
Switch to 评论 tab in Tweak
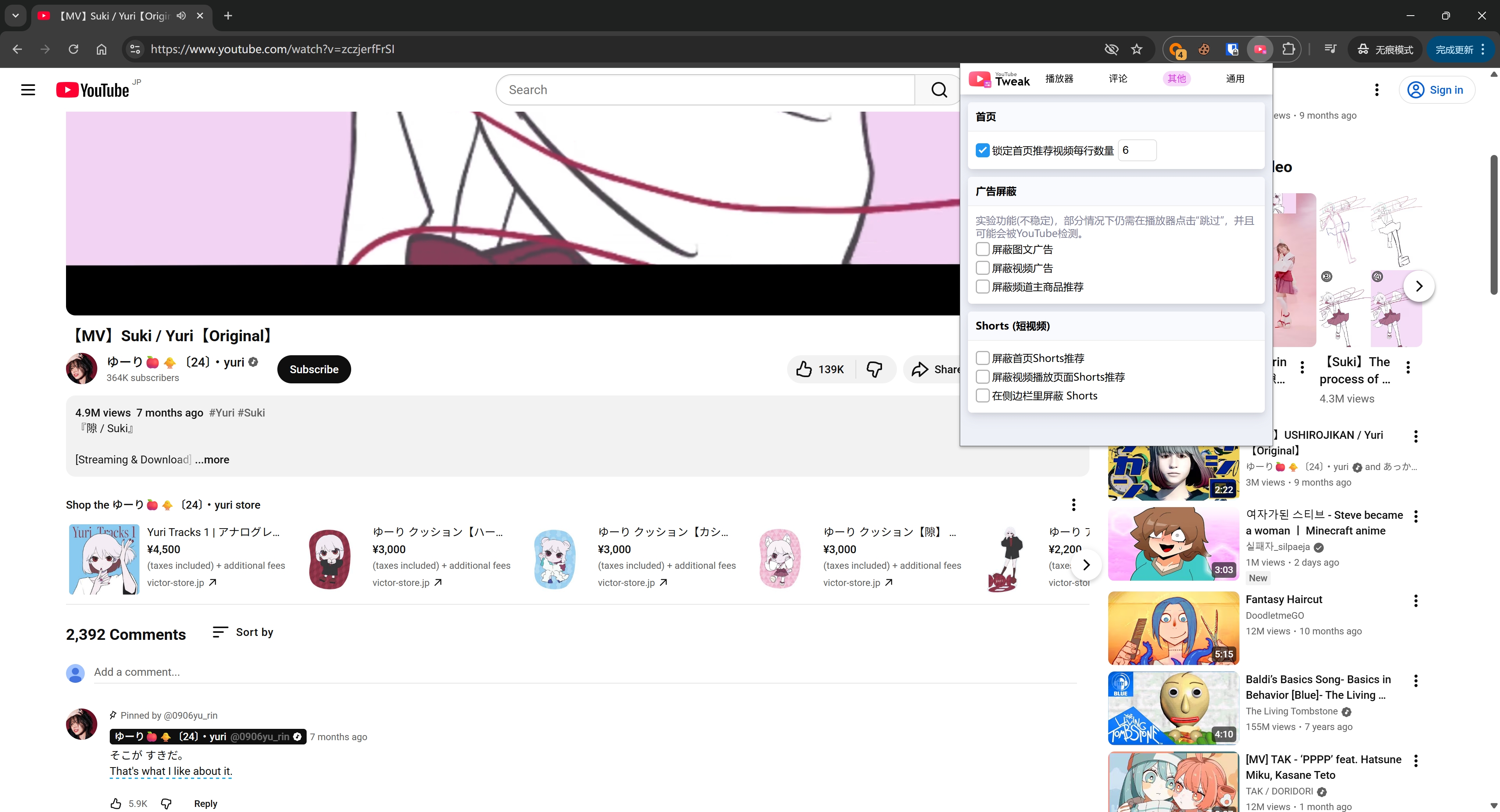click(1118, 78)
